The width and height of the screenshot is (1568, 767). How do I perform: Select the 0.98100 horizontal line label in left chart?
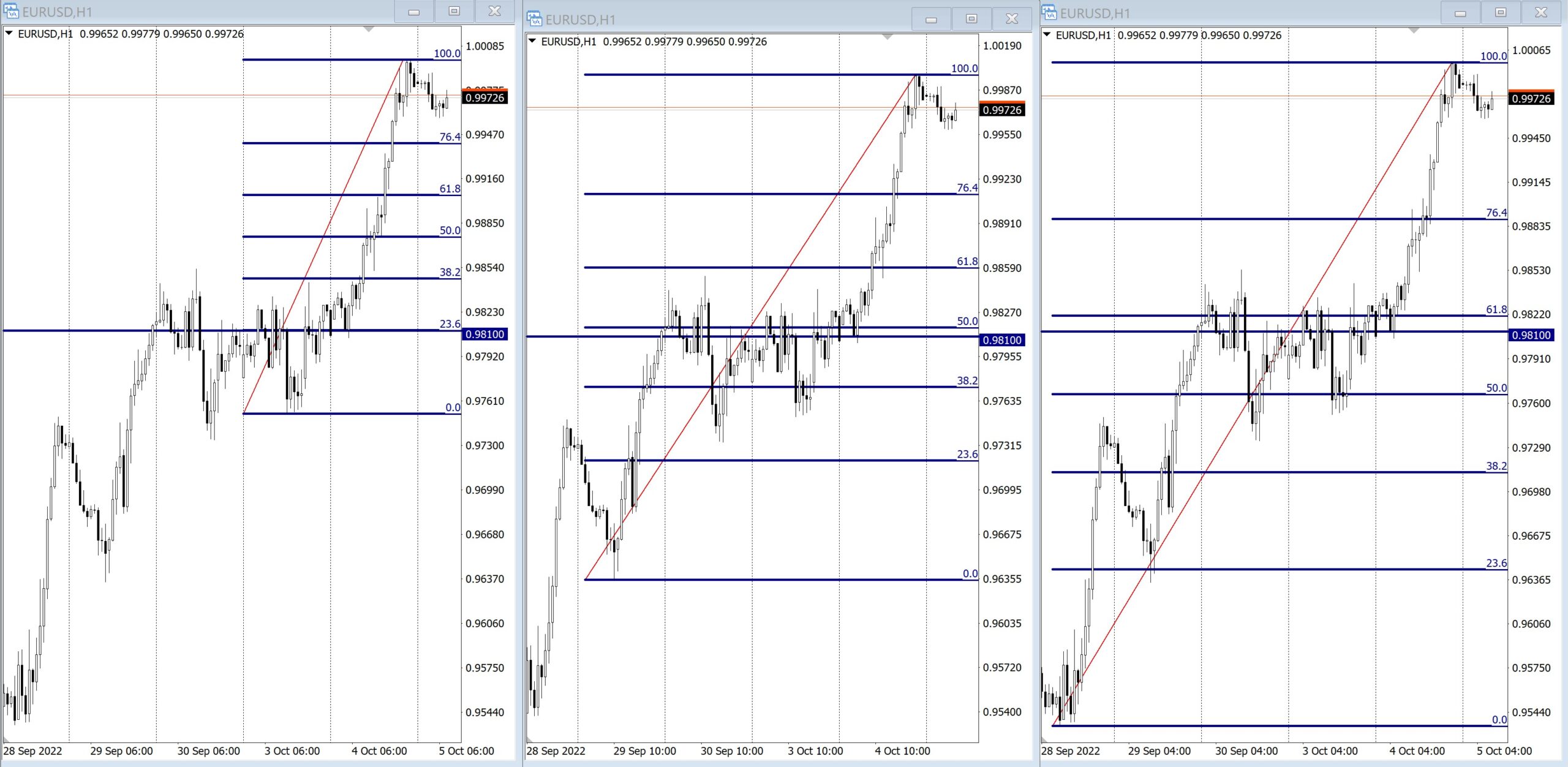pos(485,334)
